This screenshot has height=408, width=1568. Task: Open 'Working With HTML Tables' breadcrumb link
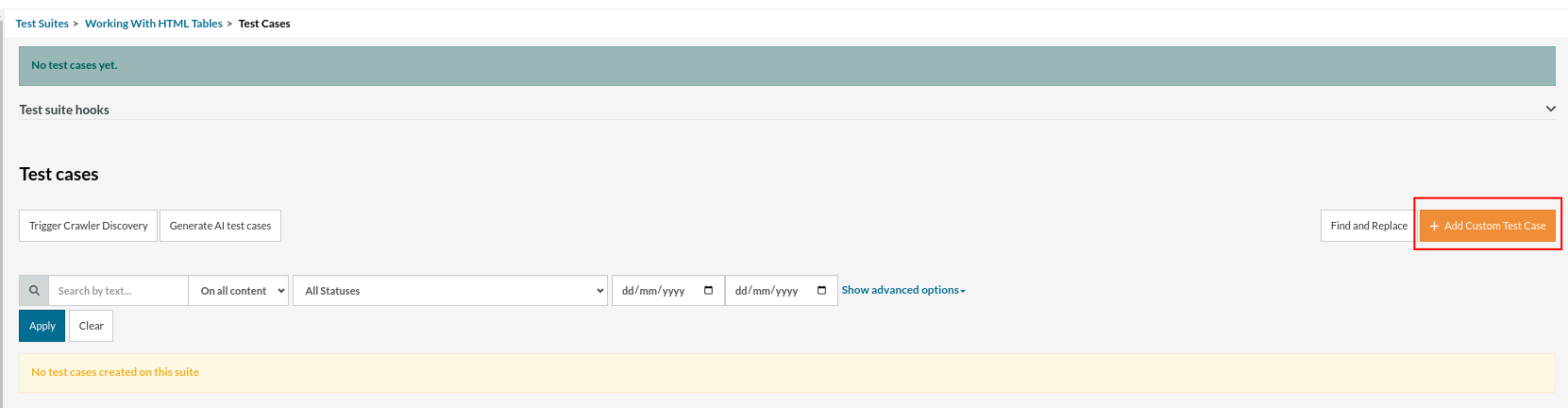pyautogui.click(x=154, y=24)
